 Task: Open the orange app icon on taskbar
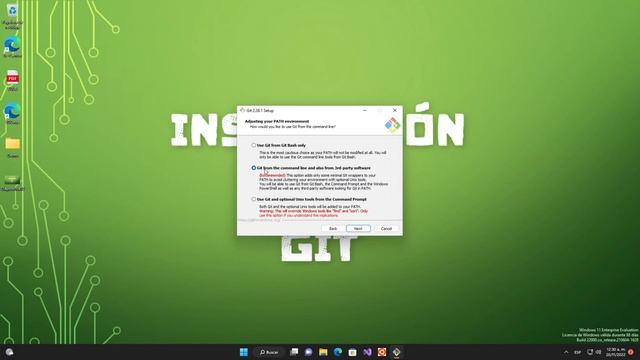(382, 352)
